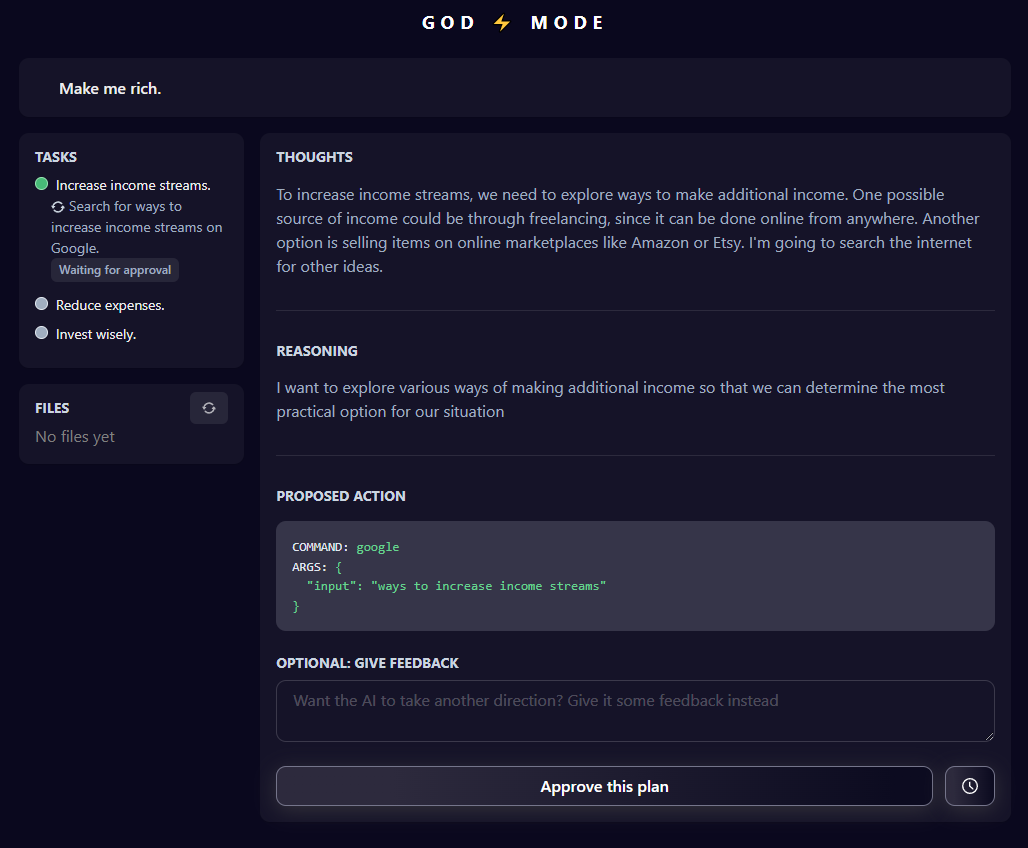1028x848 pixels.
Task: Select the Increase income streams task
Action: (133, 185)
